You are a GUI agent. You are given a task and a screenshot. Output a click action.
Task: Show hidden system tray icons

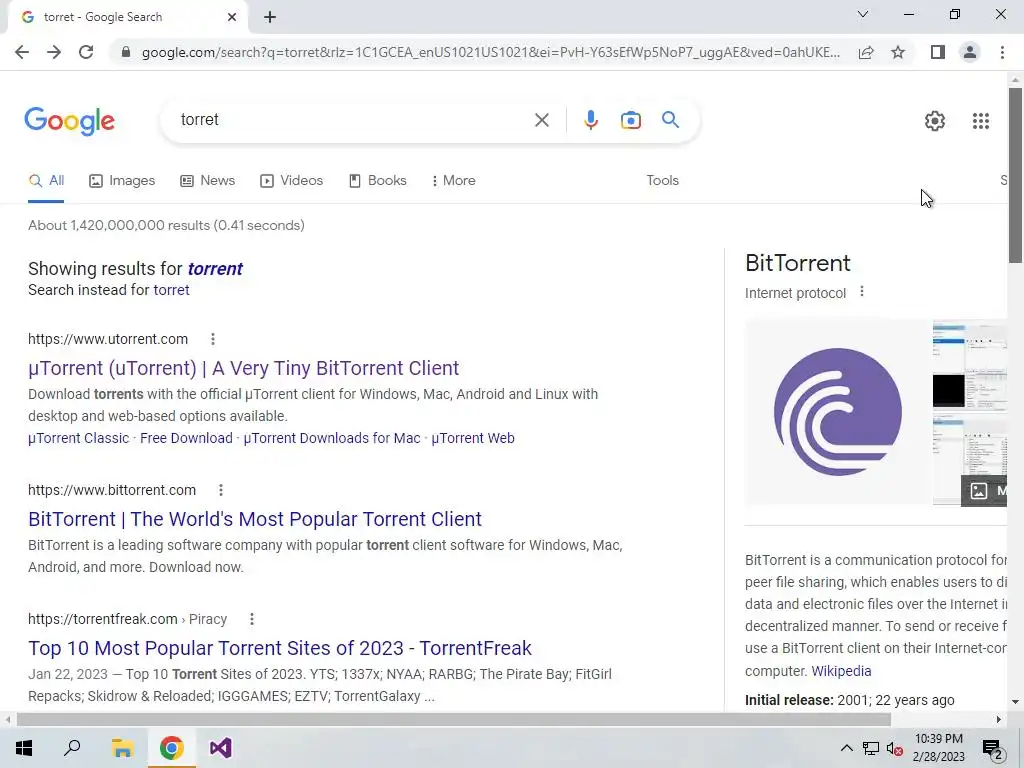846,748
